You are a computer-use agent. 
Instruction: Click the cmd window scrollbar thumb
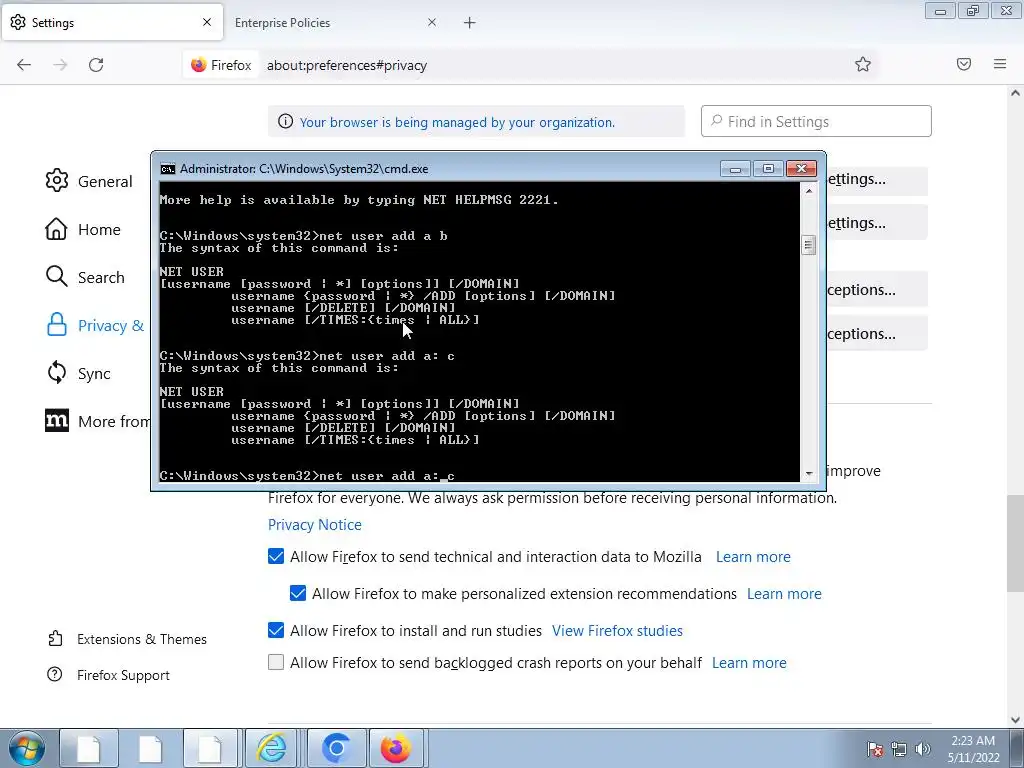point(808,245)
